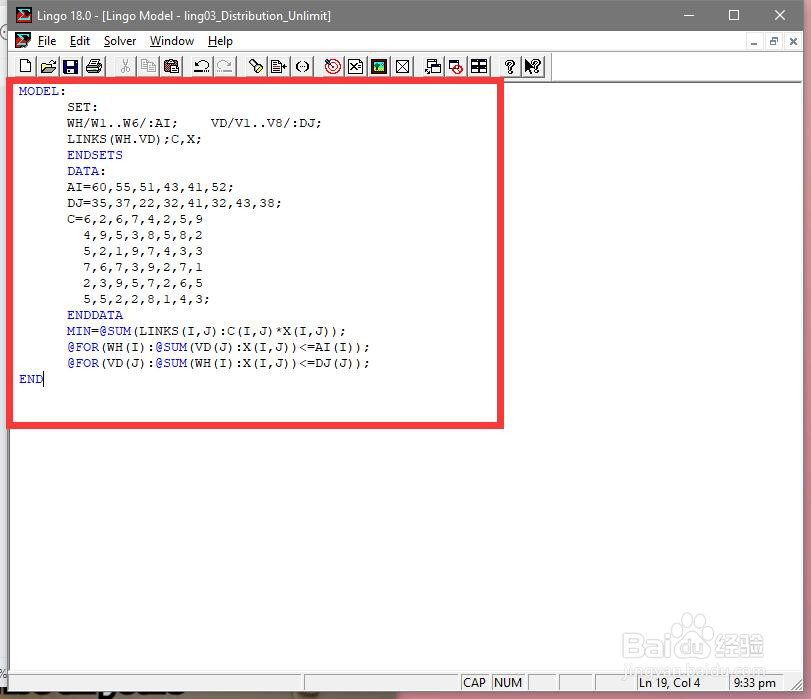Click the 'AI=60,55,51,43,41,52;' line
811x699 pixels.
point(150,187)
